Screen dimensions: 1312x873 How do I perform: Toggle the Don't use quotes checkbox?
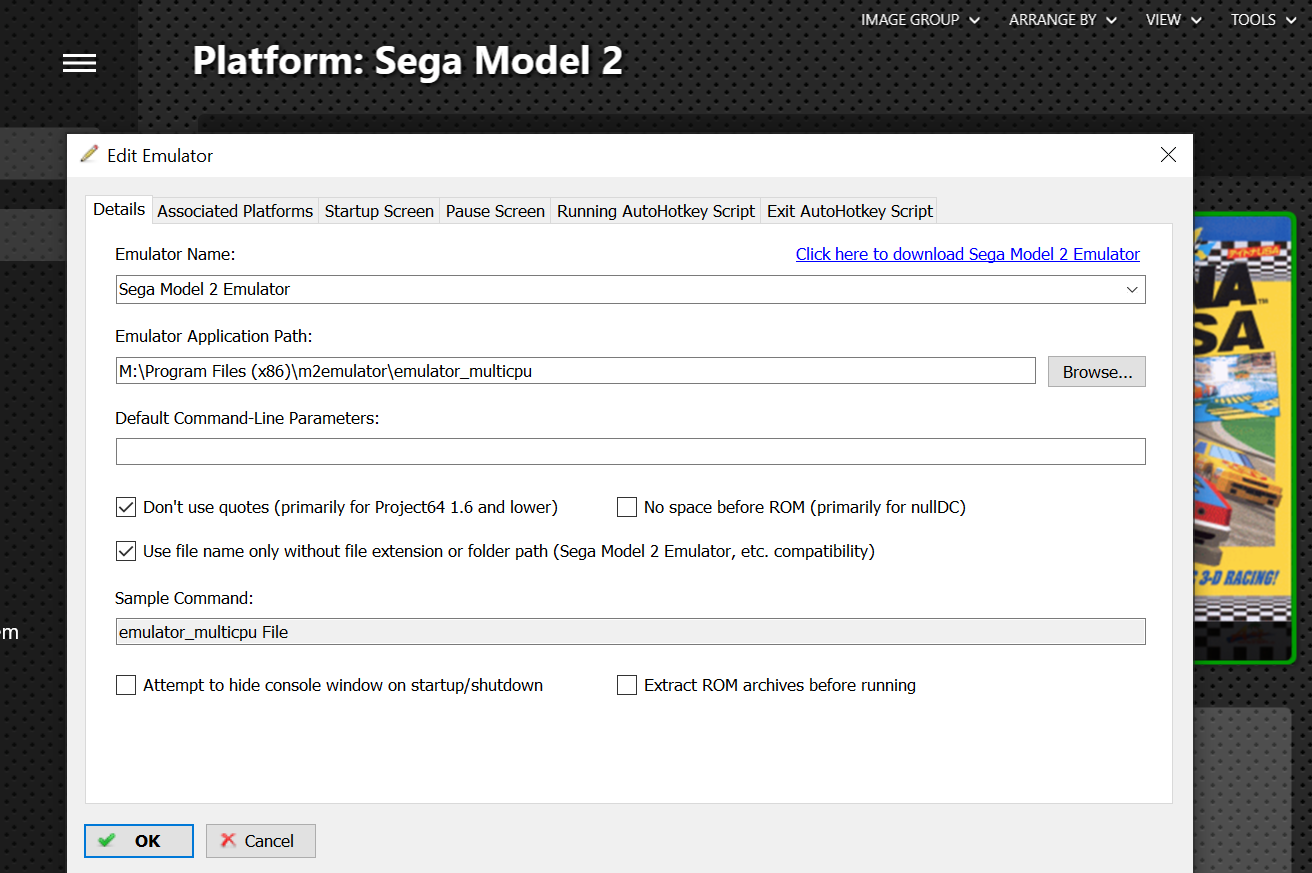[126, 507]
